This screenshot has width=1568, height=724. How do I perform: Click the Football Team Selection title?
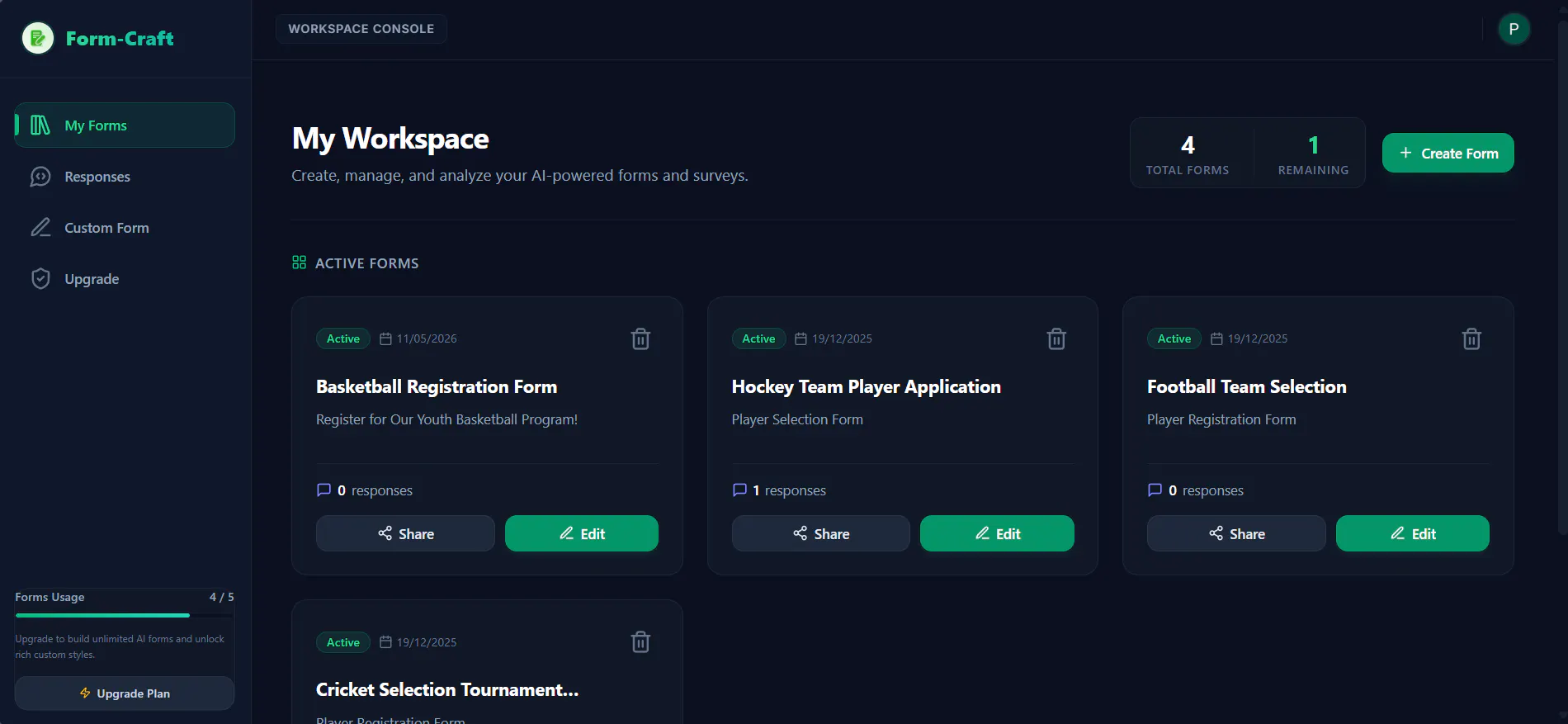[1246, 387]
